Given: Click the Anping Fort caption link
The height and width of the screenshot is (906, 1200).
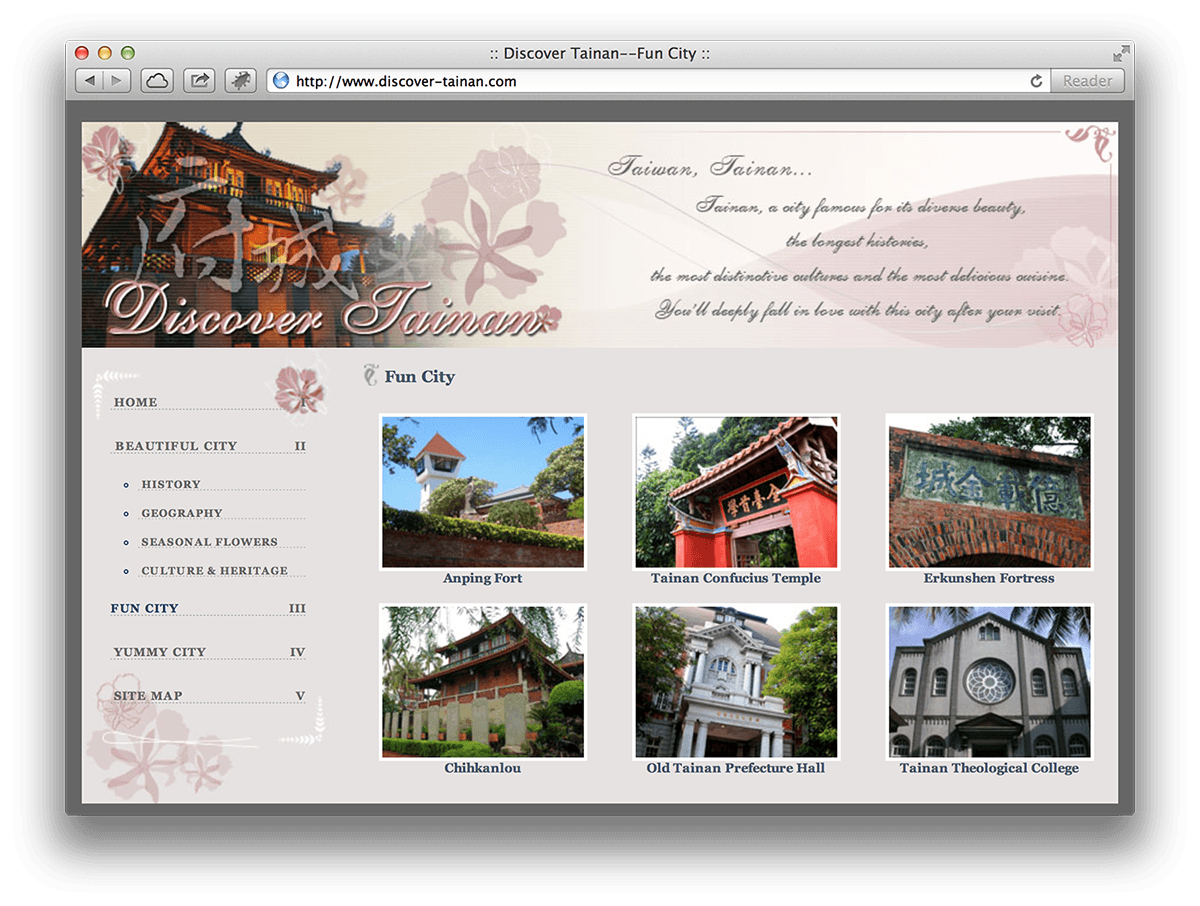Looking at the screenshot, I should (x=483, y=578).
